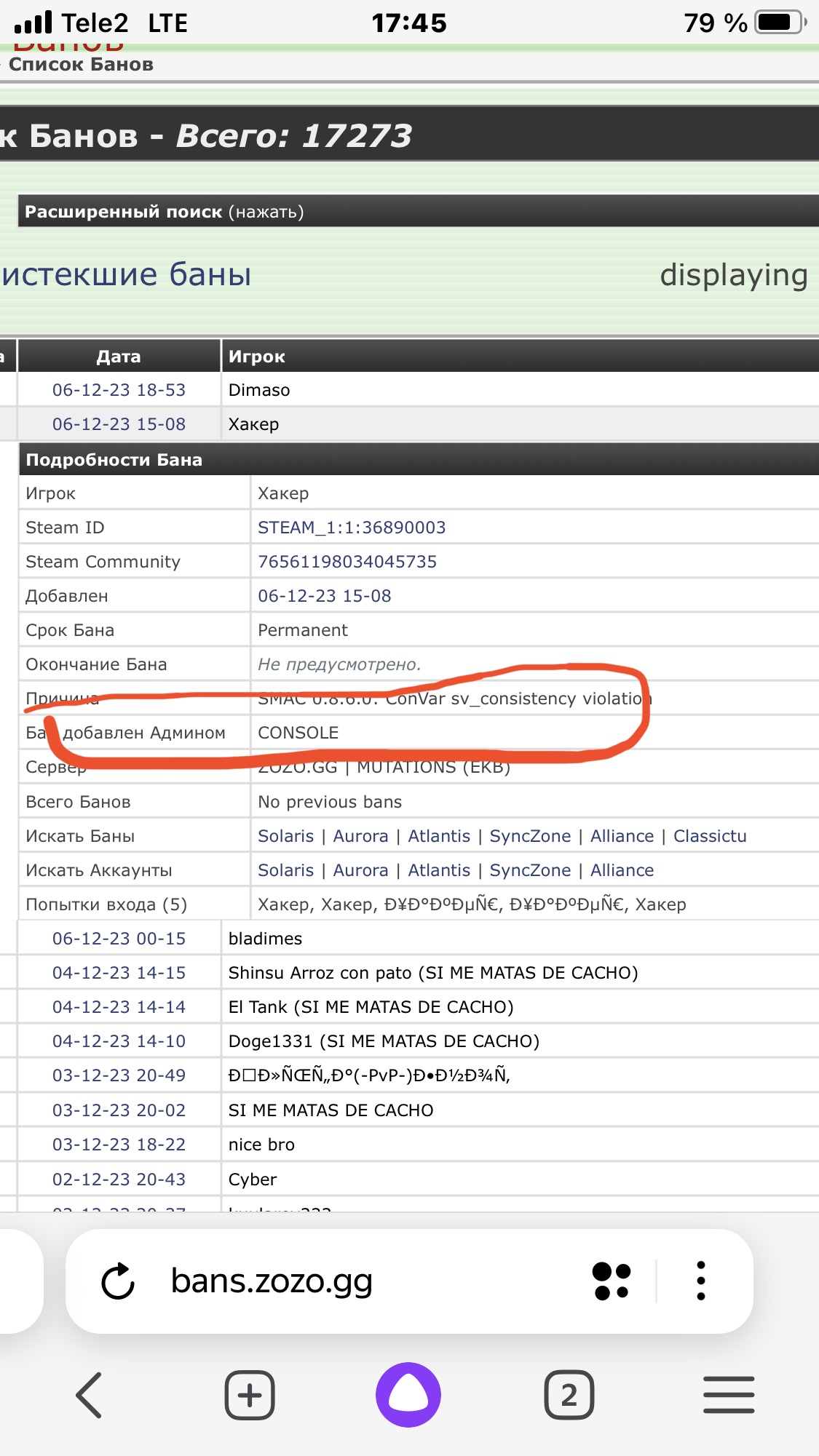819x1456 pixels.
Task: Launch the purple Alice assistant button
Action: click(408, 1395)
